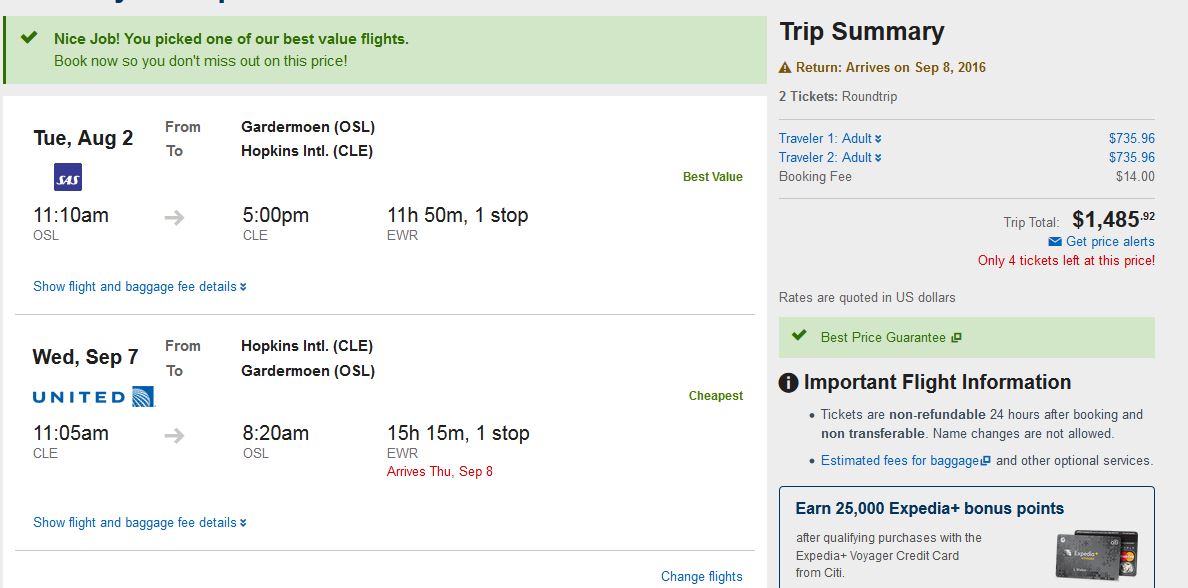Open Get price alerts link
Screen dimensions: 1188x588
[1110, 242]
